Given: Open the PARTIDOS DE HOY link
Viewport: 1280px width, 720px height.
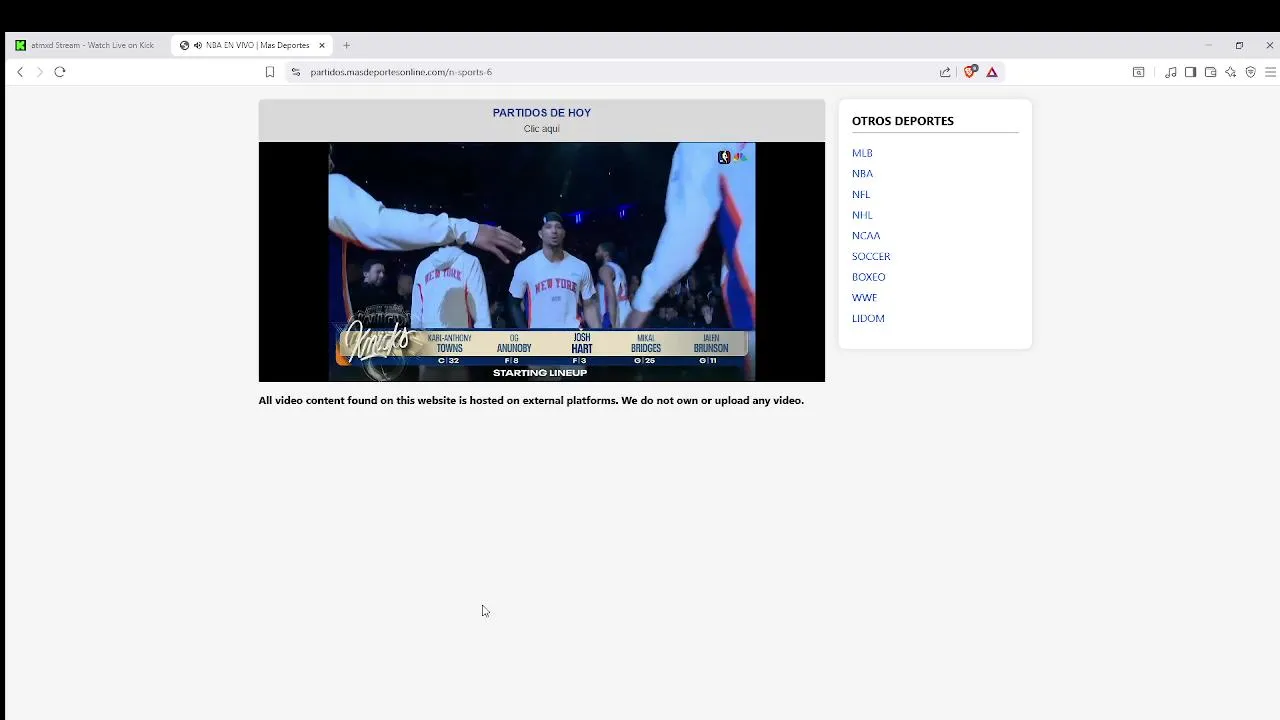Looking at the screenshot, I should pos(542,113).
